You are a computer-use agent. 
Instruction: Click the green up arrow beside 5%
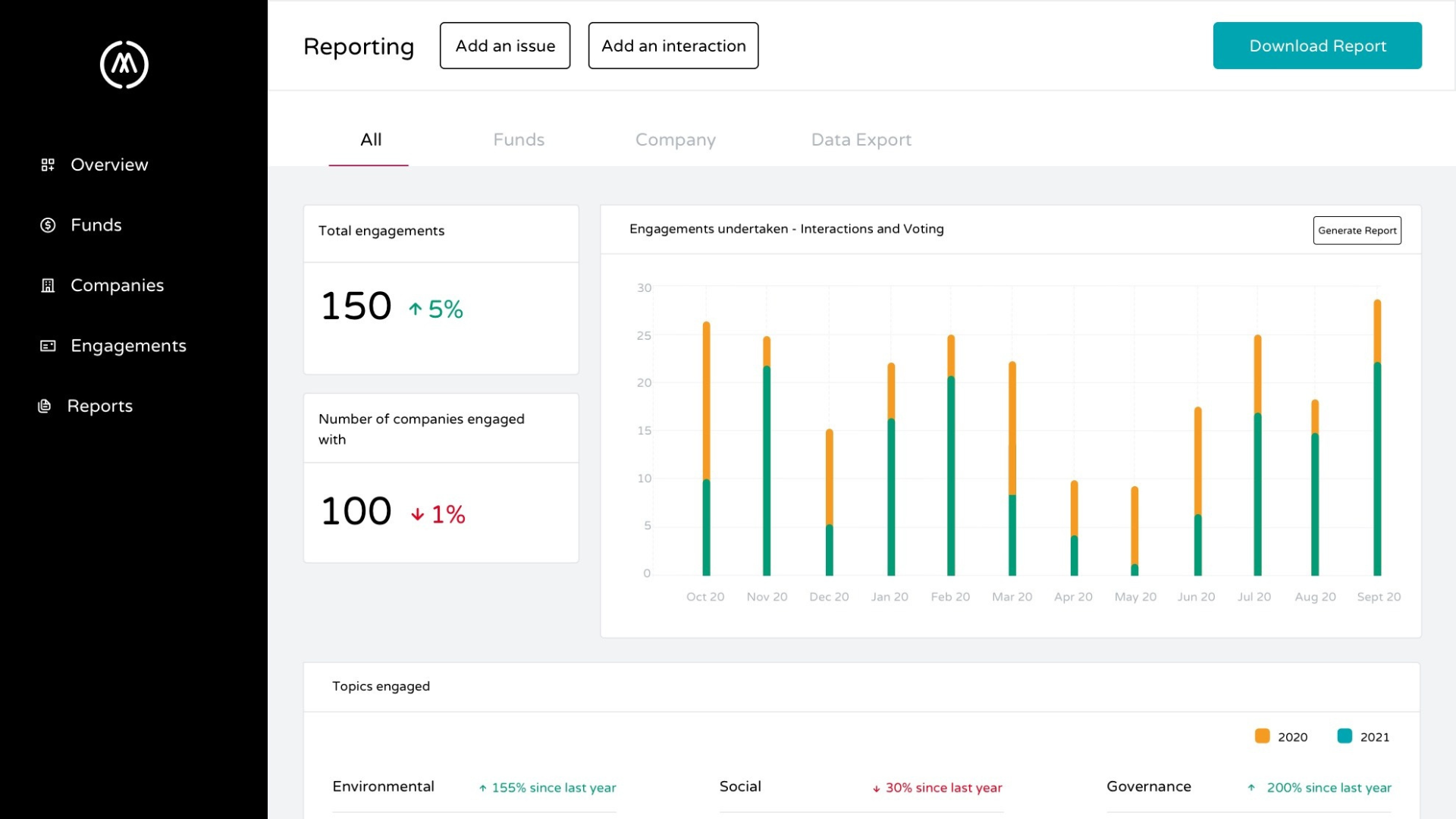[414, 309]
